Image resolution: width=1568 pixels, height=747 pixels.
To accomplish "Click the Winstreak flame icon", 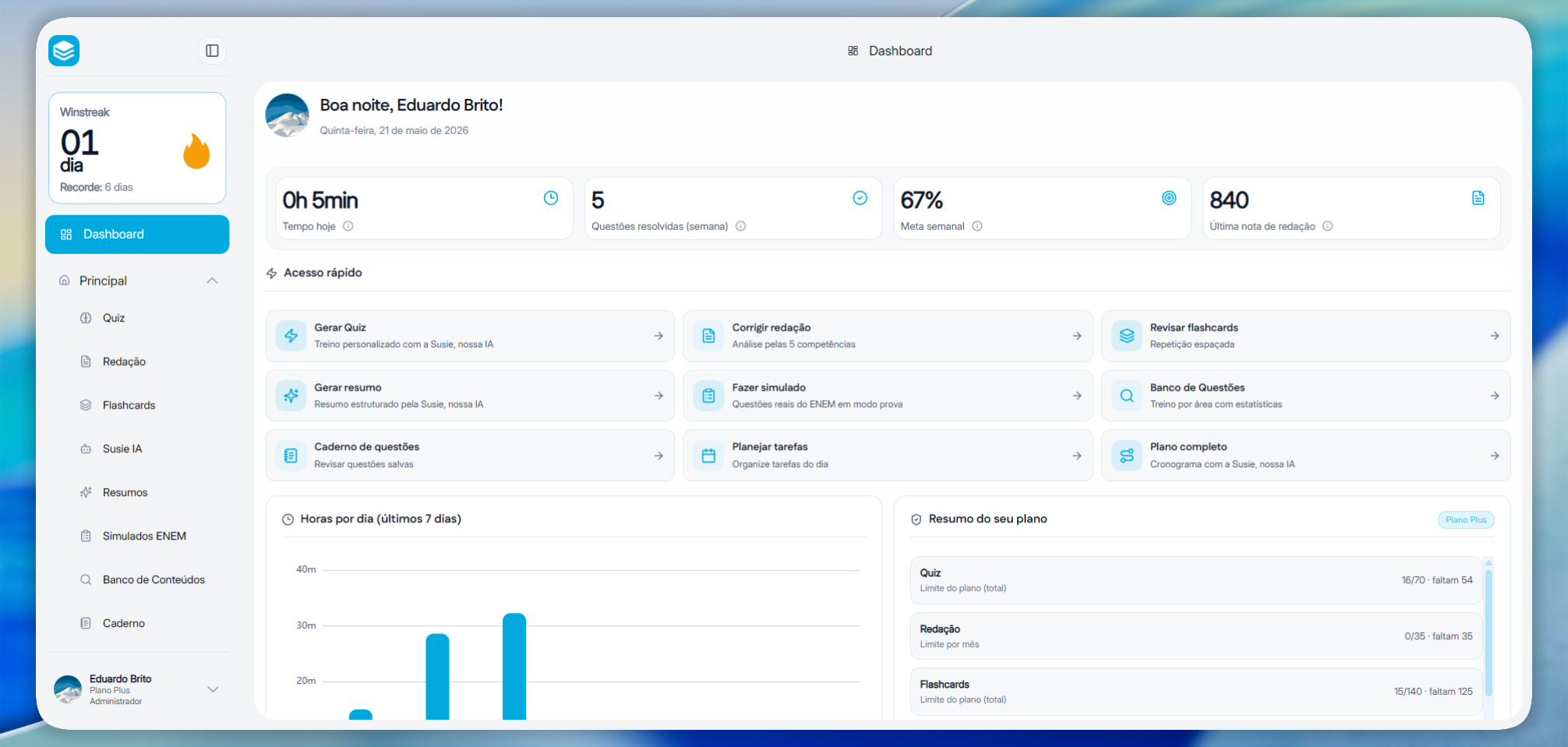I will pyautogui.click(x=196, y=150).
